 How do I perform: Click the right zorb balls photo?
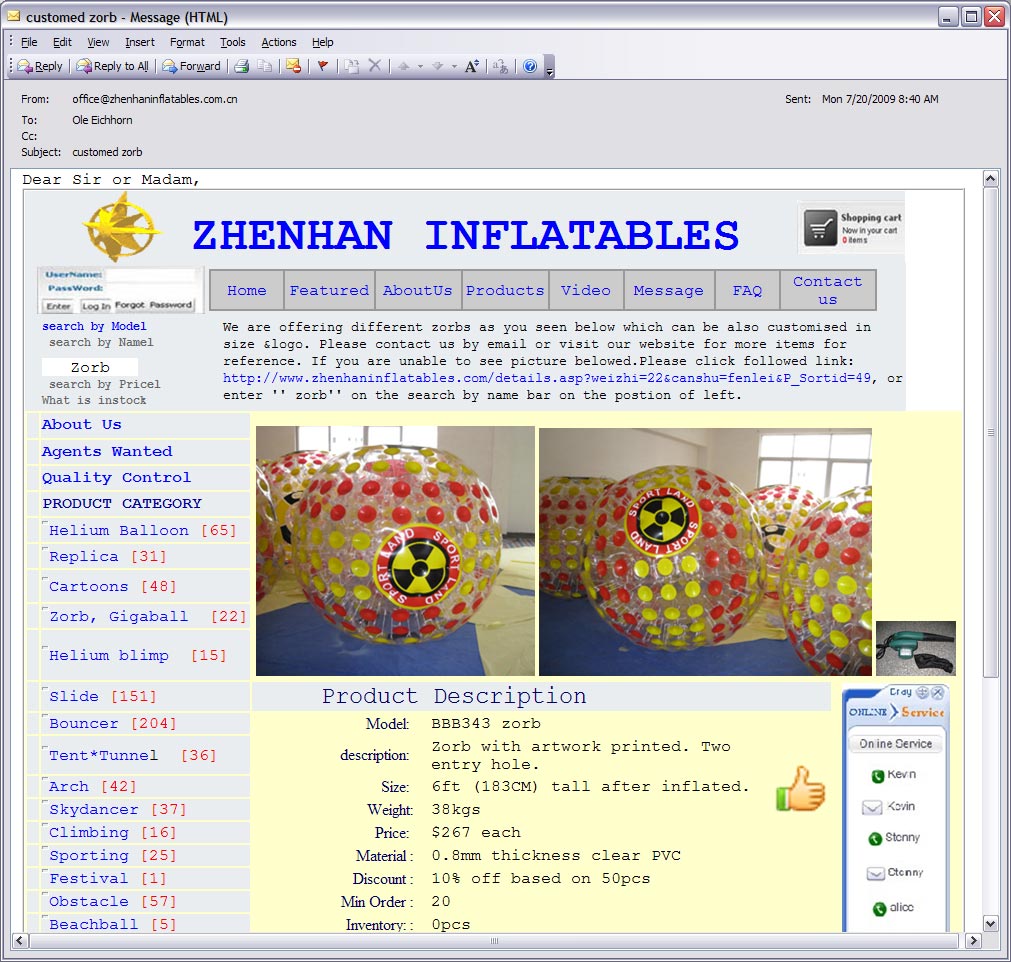pos(705,552)
